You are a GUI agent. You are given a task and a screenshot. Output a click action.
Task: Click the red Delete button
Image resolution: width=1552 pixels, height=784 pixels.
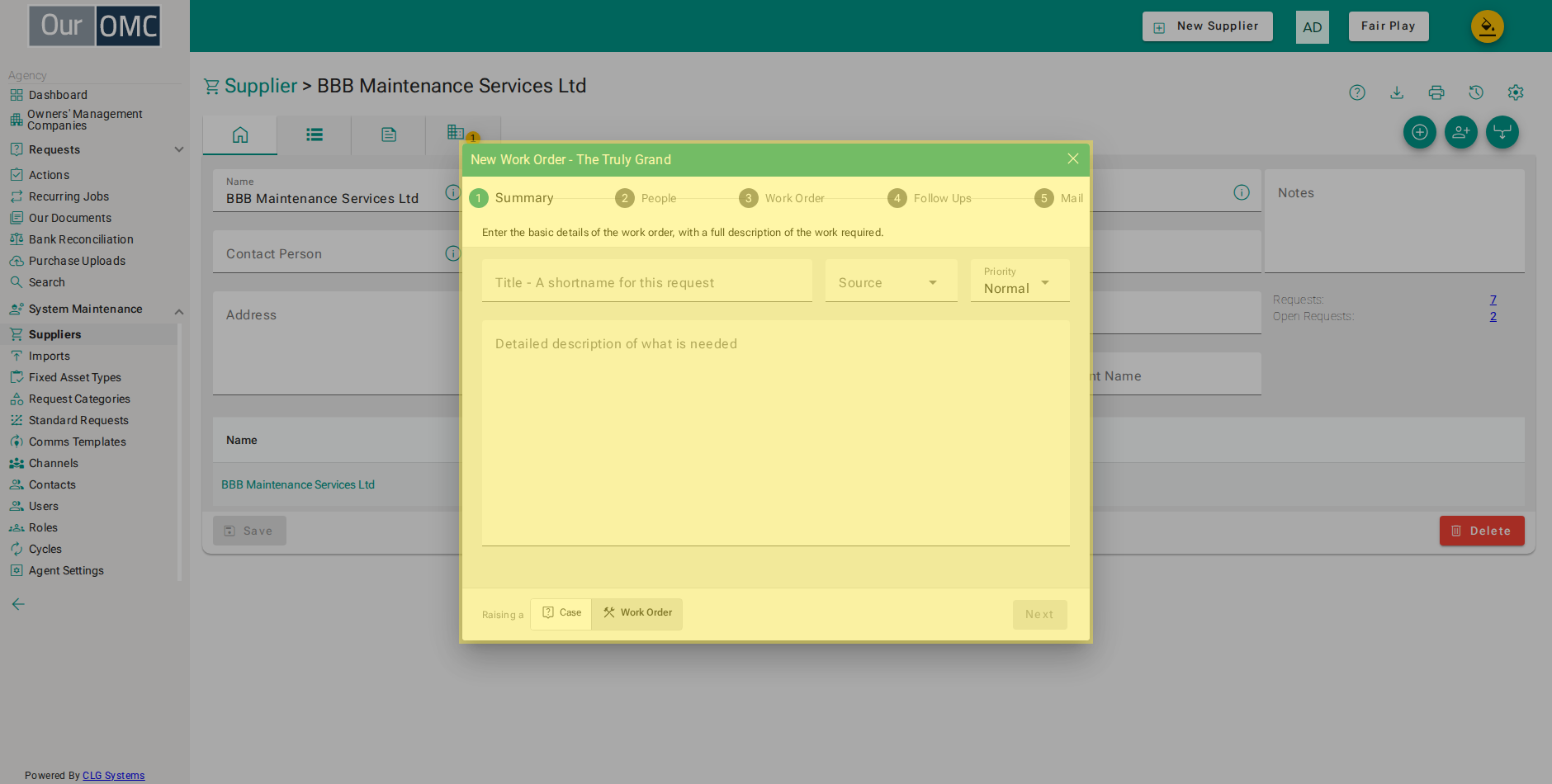tap(1482, 531)
